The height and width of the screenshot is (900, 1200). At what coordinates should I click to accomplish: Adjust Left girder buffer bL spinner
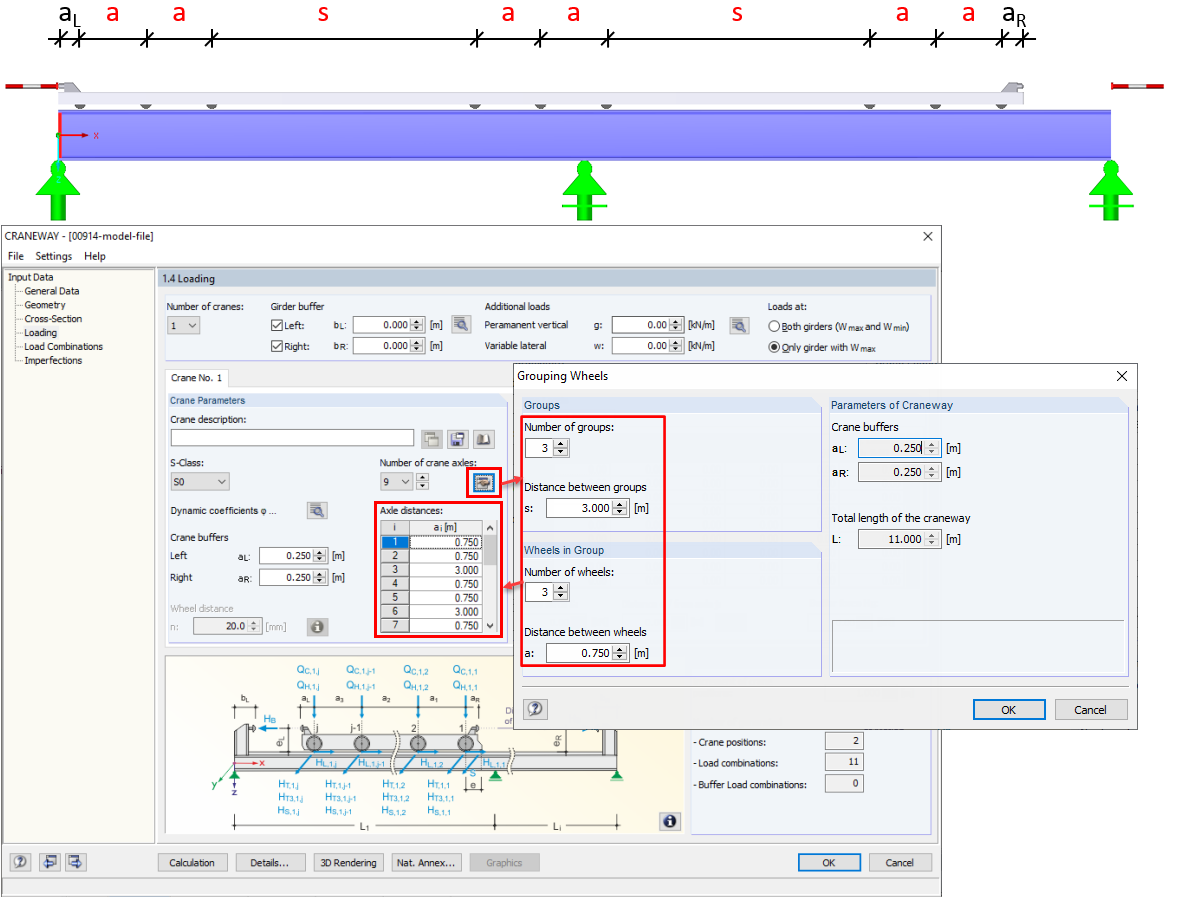(x=418, y=324)
